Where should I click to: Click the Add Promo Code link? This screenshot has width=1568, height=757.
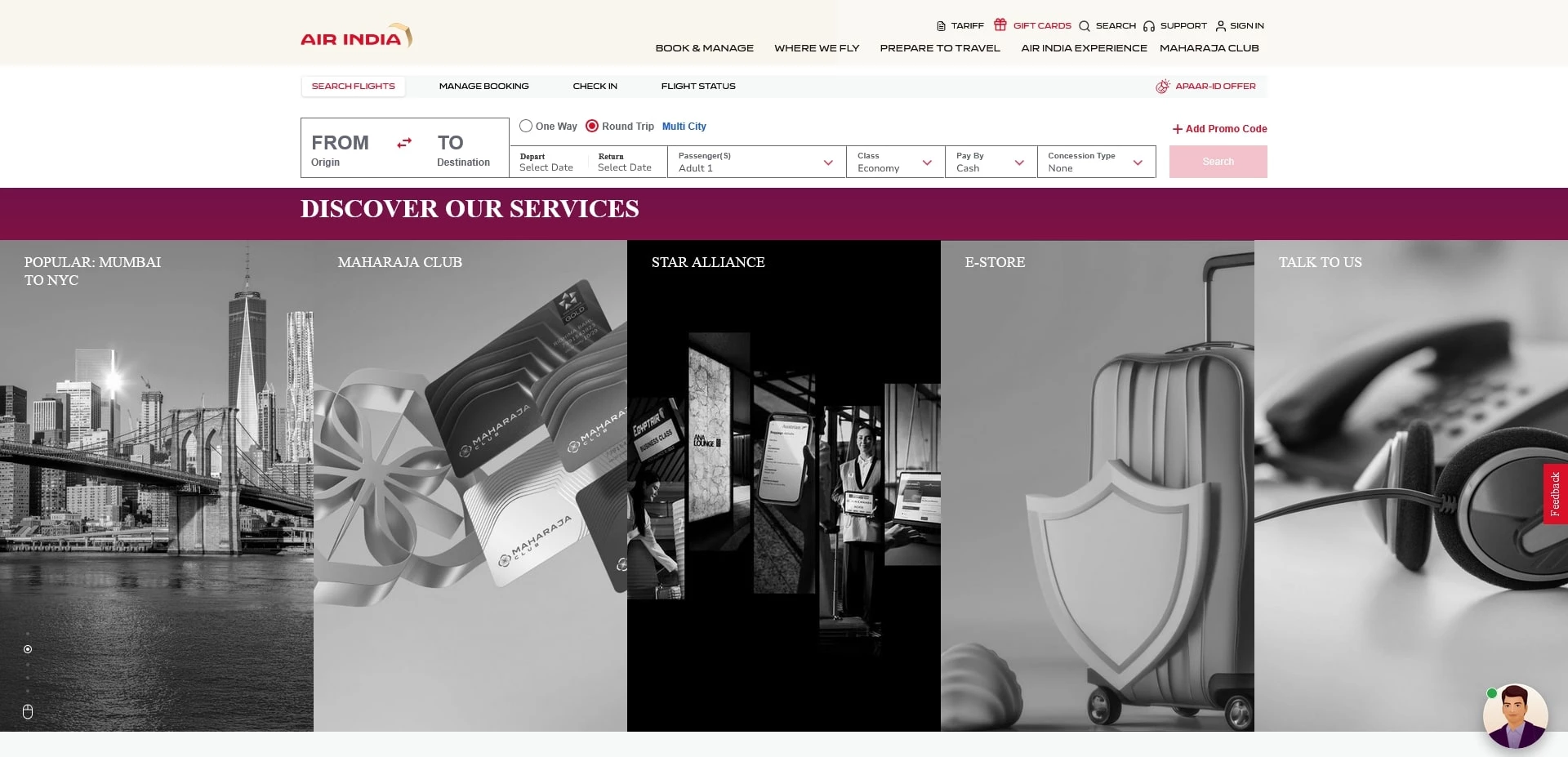point(1219,129)
